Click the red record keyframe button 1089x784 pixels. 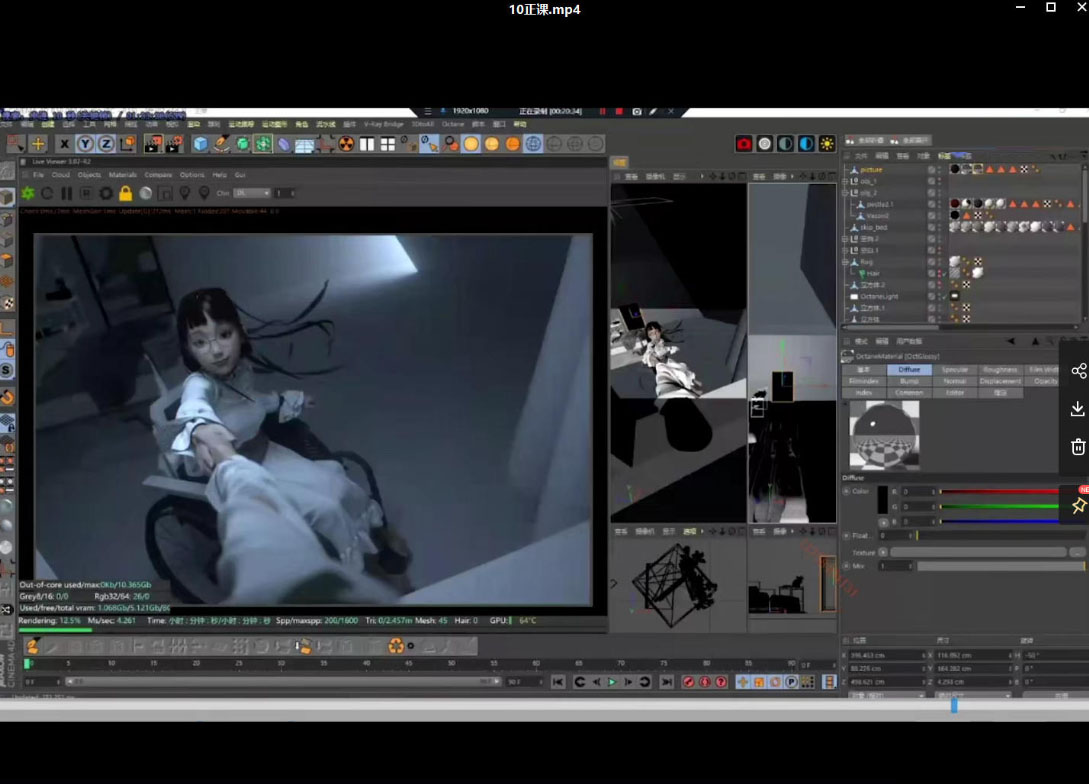pyautogui.click(x=688, y=682)
